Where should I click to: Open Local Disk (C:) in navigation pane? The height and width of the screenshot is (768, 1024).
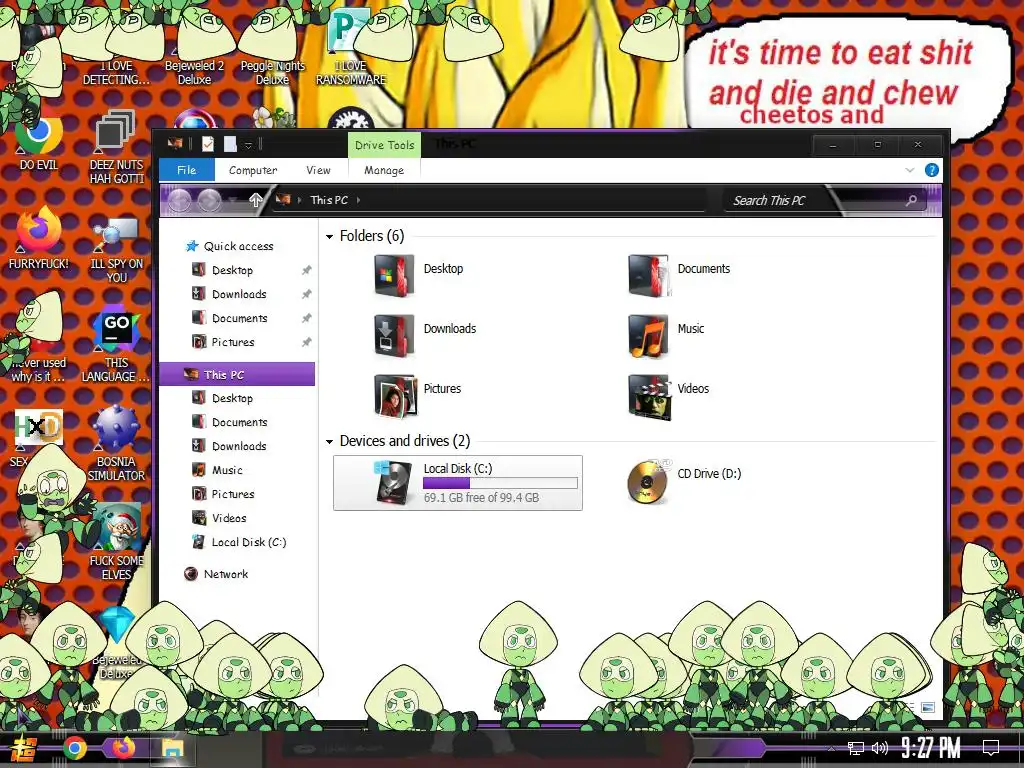(x=249, y=542)
